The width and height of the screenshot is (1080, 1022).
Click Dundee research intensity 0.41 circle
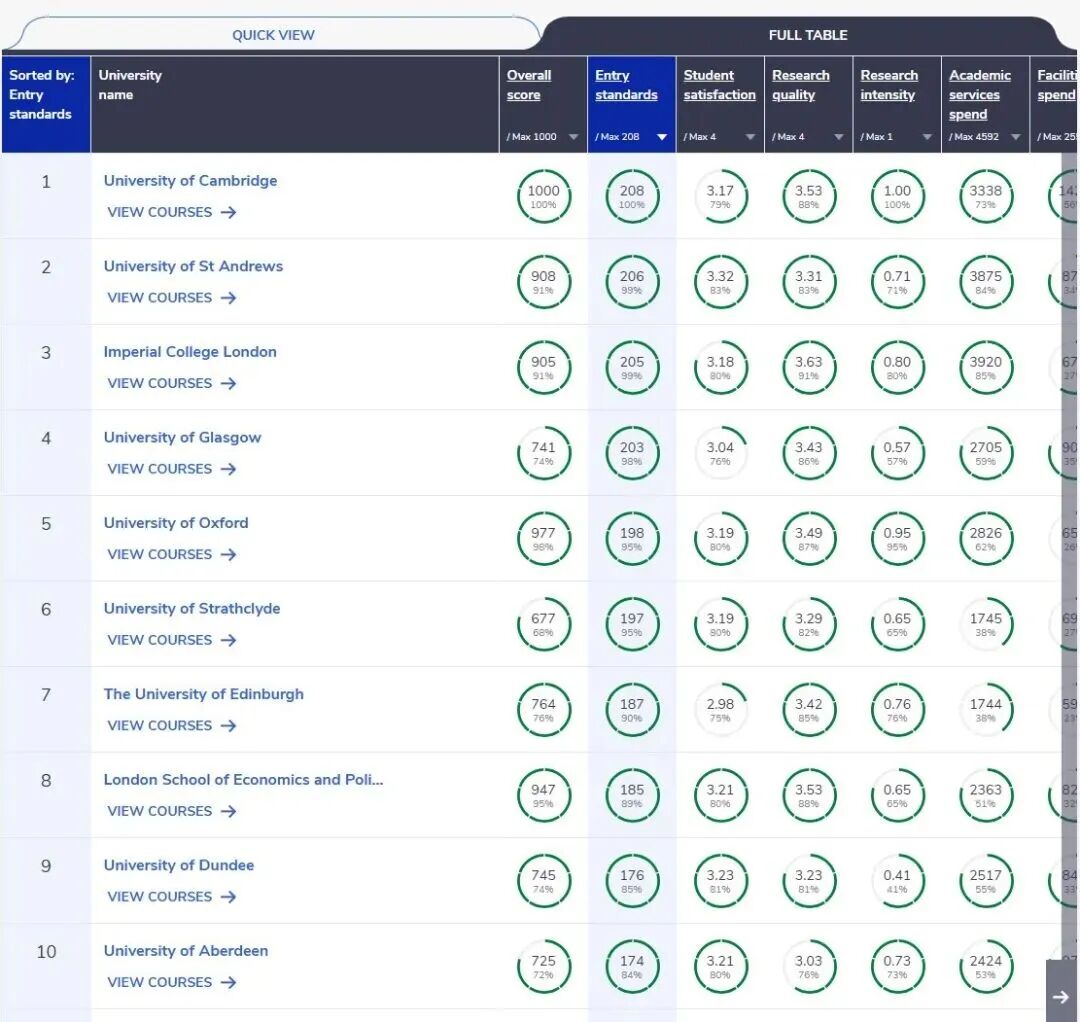897,881
